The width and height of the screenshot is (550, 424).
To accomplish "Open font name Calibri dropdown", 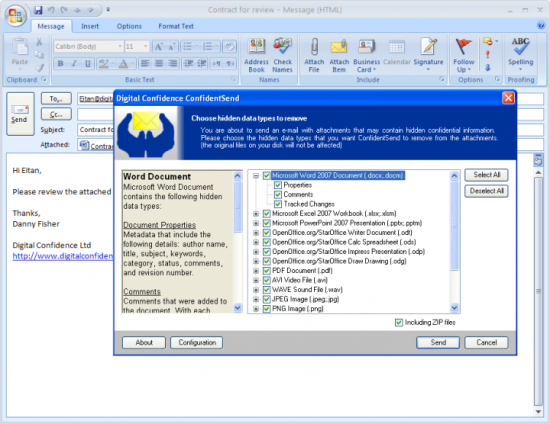I will coord(120,46).
